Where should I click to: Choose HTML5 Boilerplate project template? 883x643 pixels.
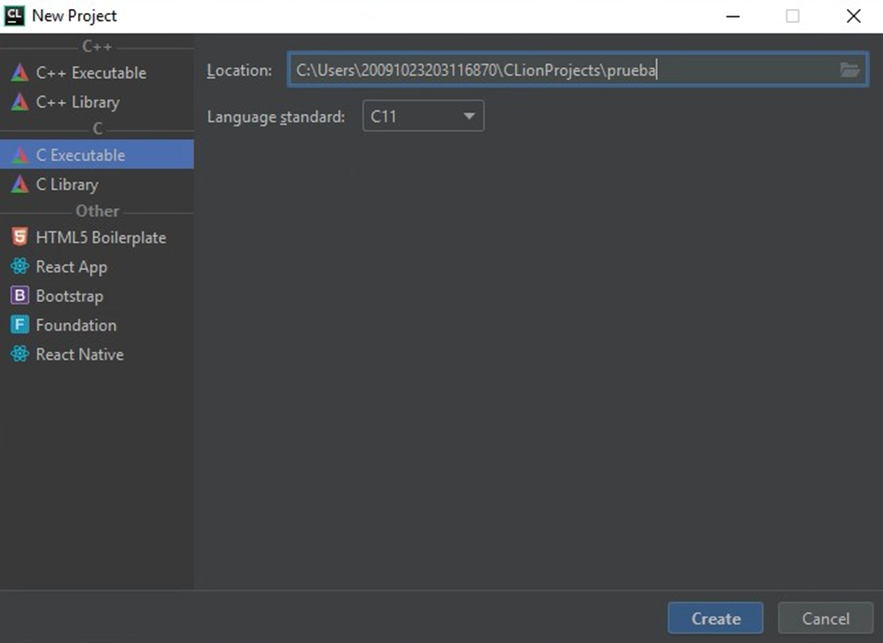click(x=97, y=237)
